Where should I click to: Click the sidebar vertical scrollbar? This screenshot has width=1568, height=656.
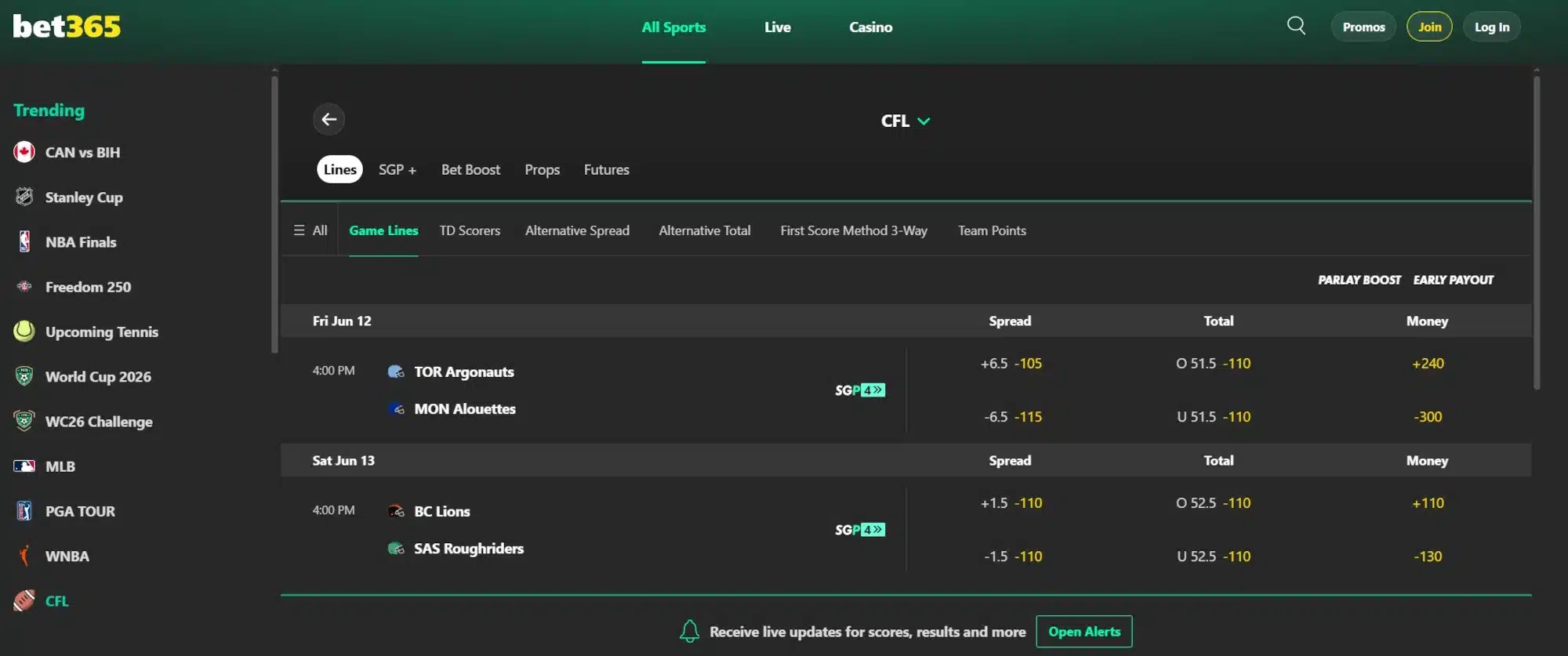tap(274, 213)
